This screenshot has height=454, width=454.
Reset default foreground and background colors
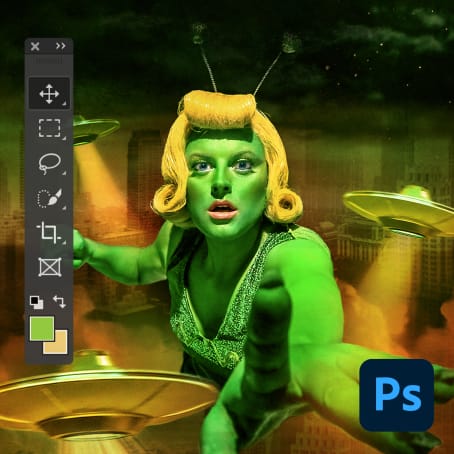pos(36,302)
